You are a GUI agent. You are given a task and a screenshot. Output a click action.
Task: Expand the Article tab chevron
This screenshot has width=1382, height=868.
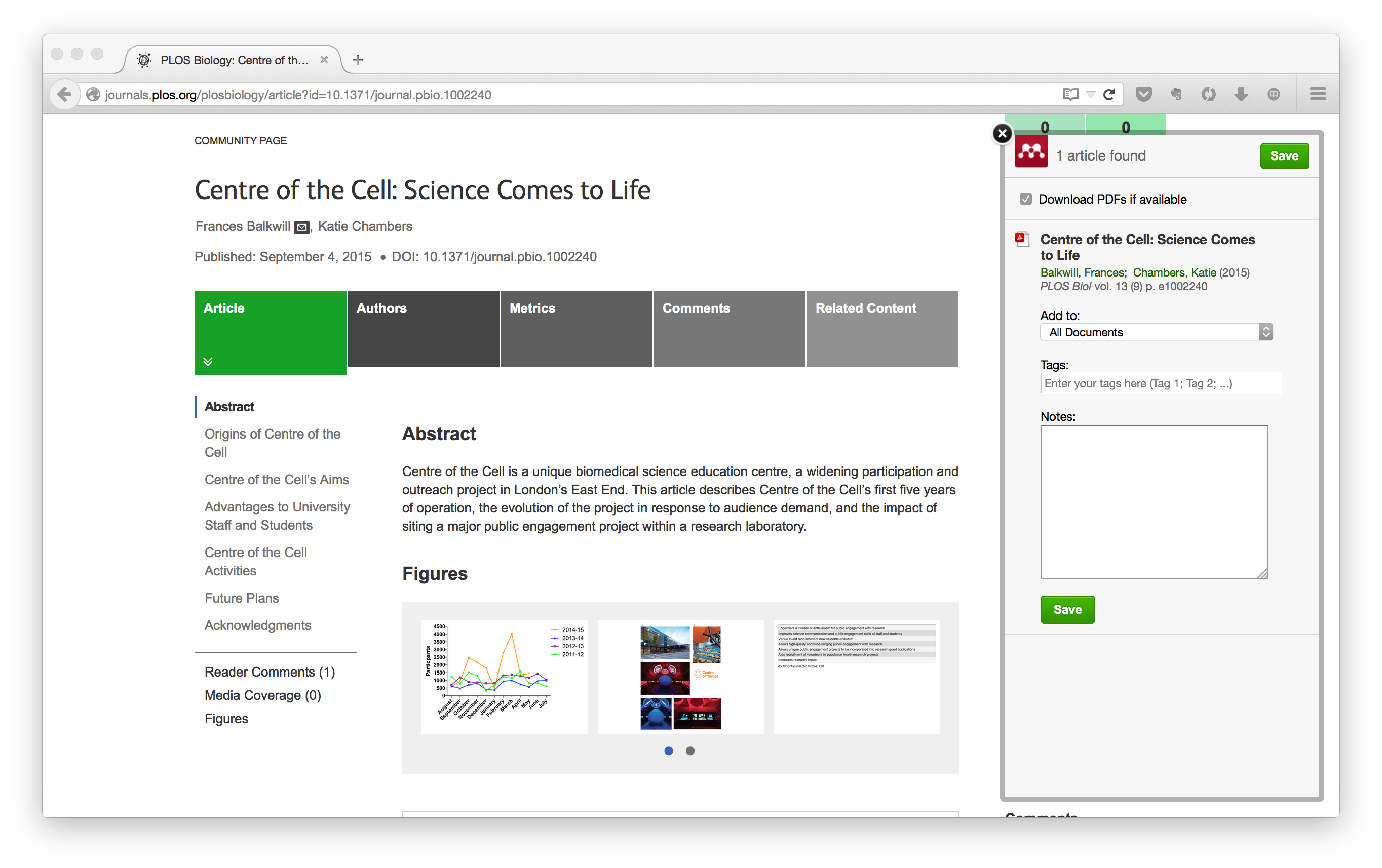pos(208,362)
